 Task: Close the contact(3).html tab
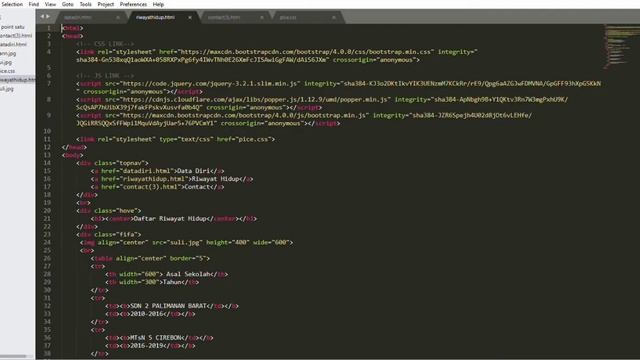coord(262,17)
